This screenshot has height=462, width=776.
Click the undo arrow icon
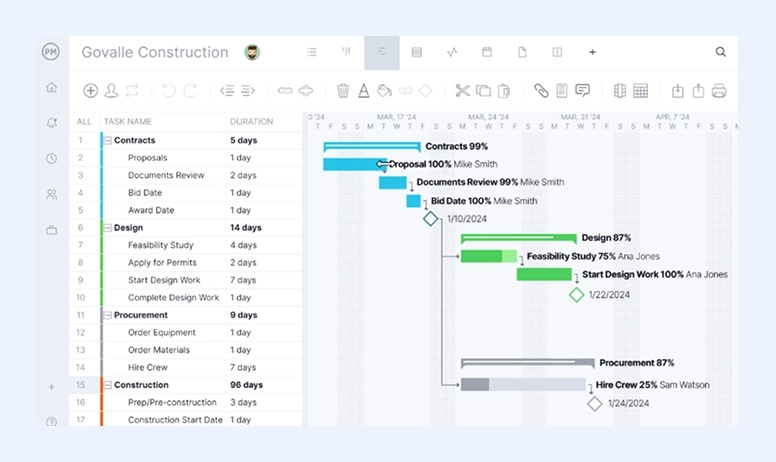[169, 91]
